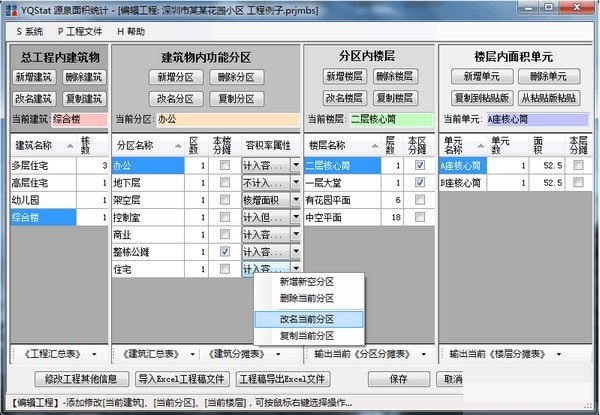Click the orange 当前分区 field showing 办公
The image size is (600, 415).
tap(228, 119)
